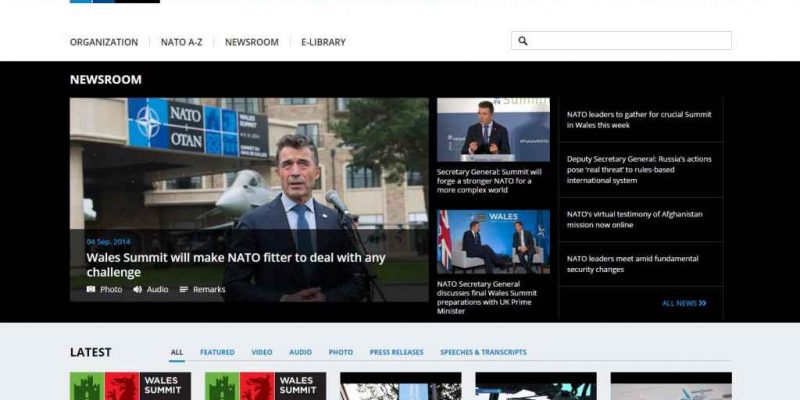Click the camera Photo icon
The height and width of the screenshot is (400, 800).
pyautogui.click(x=91, y=289)
